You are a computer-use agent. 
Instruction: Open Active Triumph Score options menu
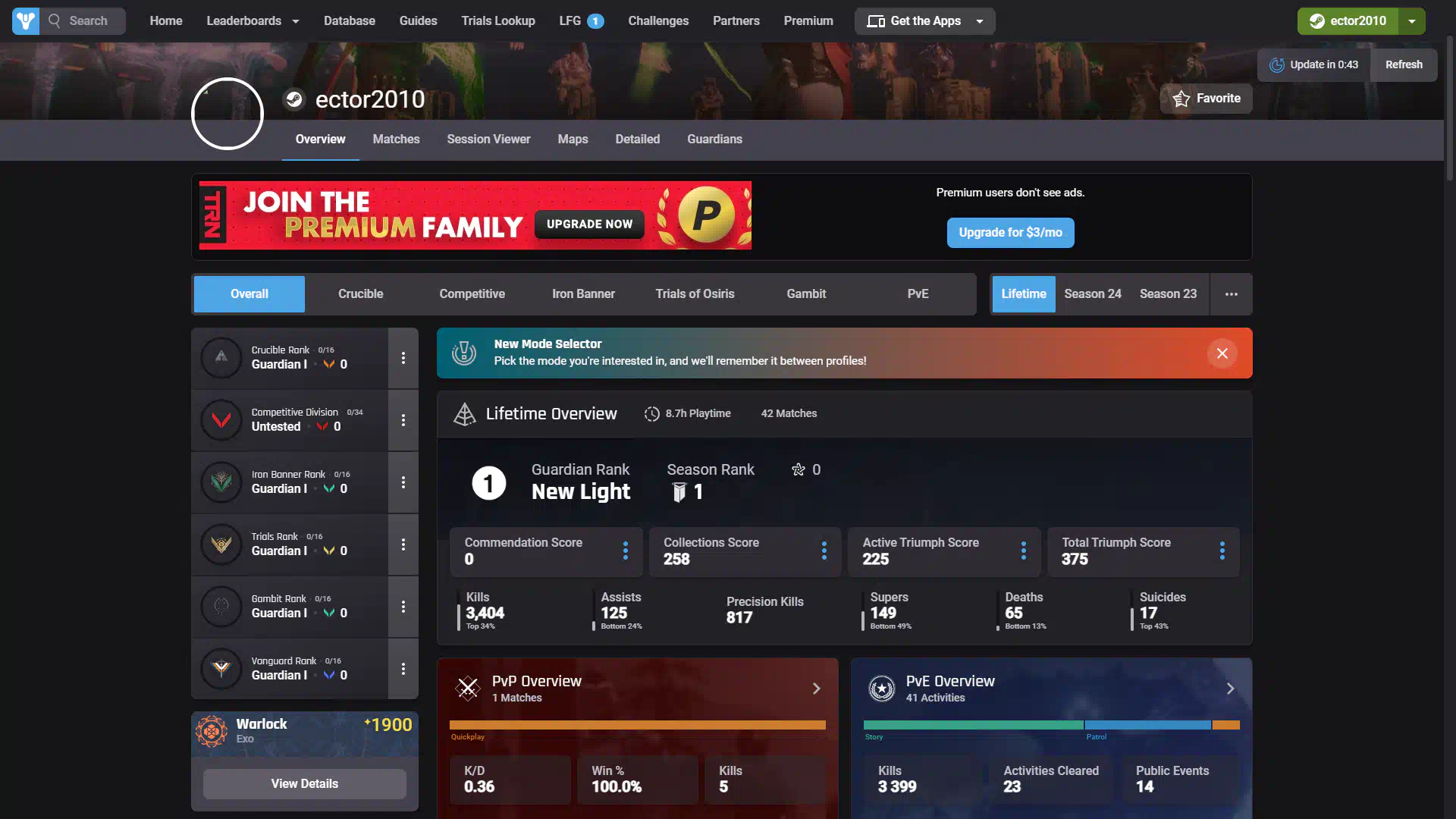point(1024,551)
